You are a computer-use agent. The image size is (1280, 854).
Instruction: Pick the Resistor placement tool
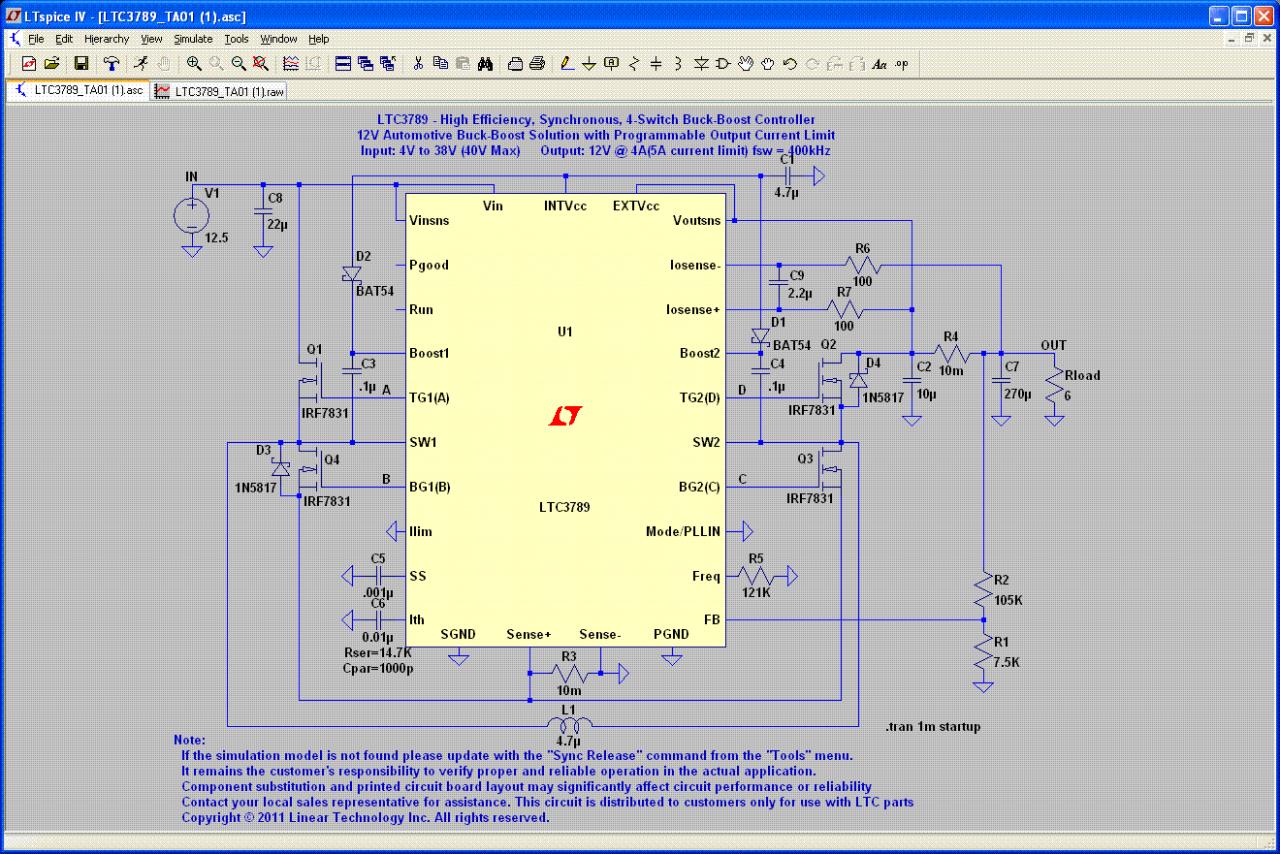click(633, 64)
